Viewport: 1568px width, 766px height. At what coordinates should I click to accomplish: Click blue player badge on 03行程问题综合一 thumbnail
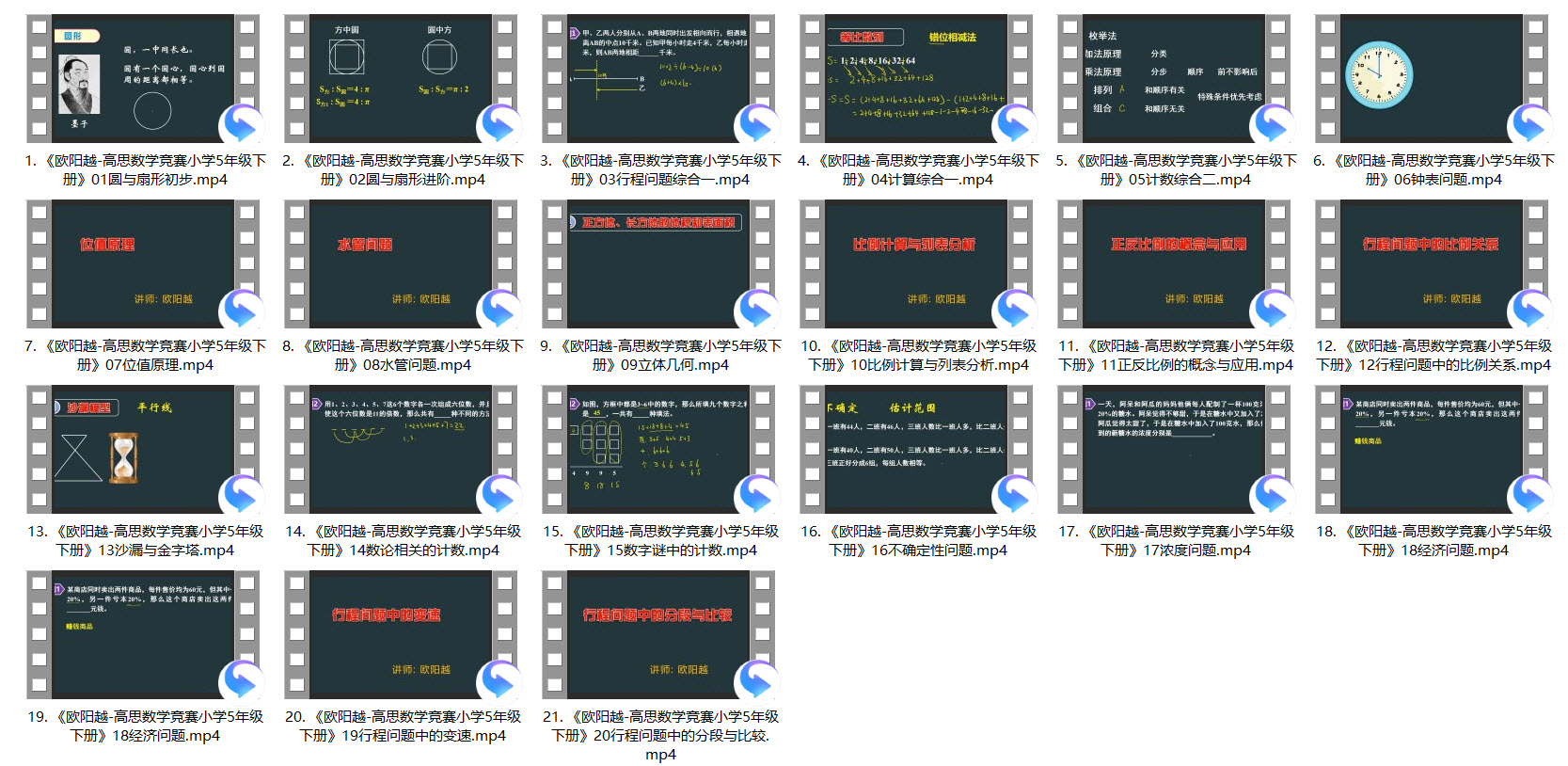click(758, 124)
